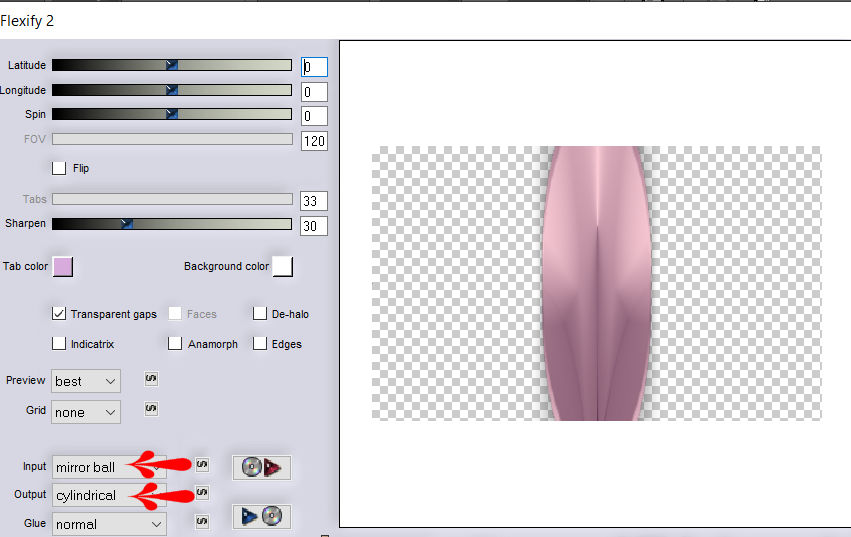This screenshot has height=537, width=851.
Task: Open the Grid dropdown
Action: coord(86,412)
